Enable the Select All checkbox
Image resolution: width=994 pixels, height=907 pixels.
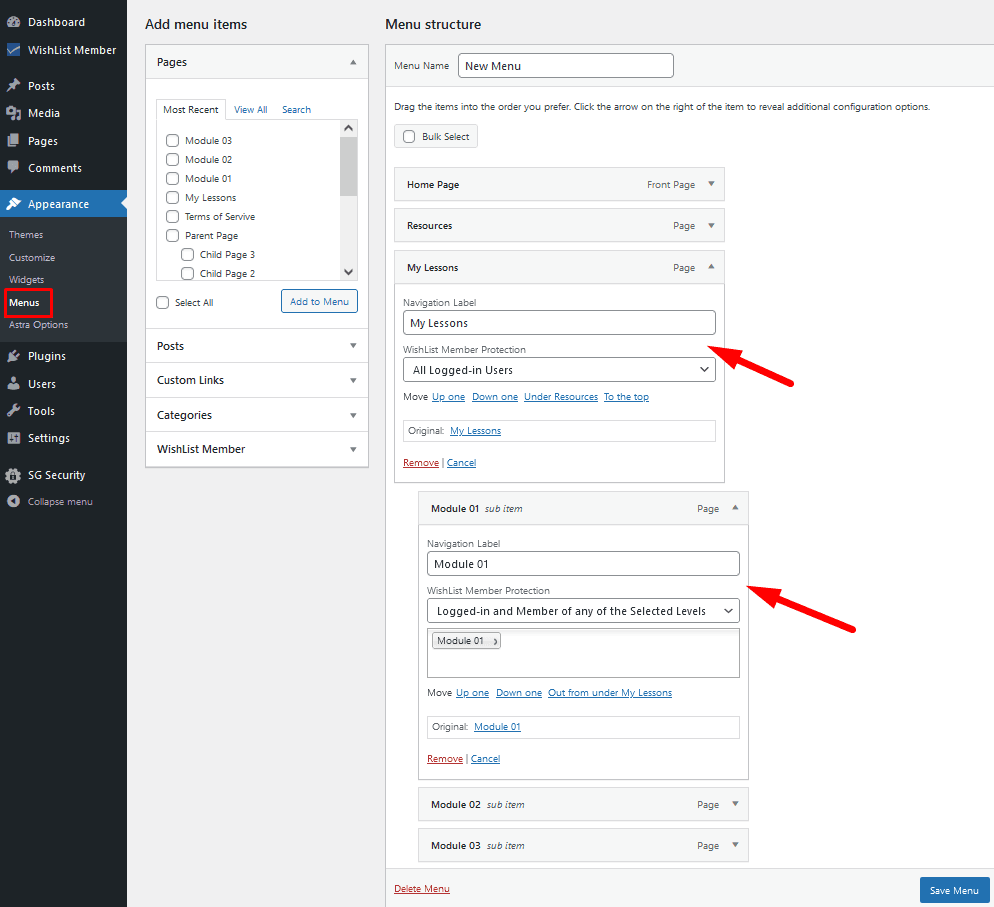[163, 302]
